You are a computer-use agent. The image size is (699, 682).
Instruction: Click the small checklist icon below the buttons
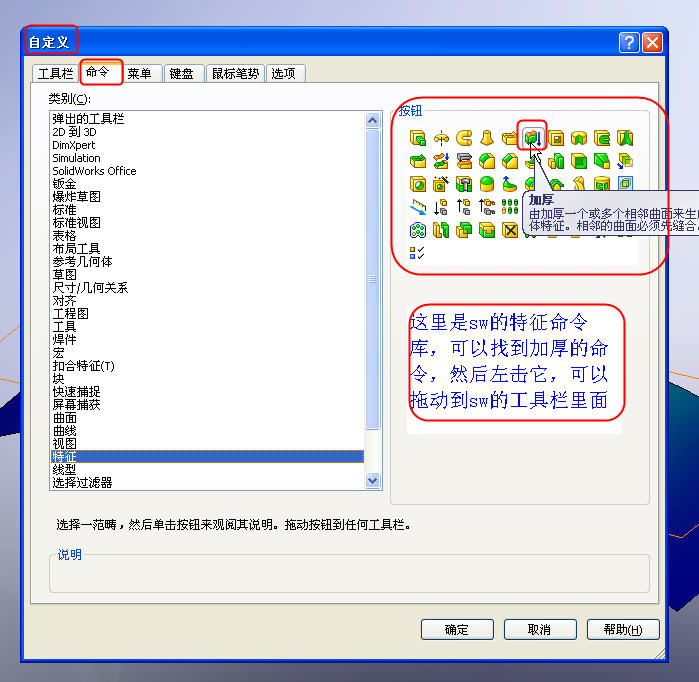(x=417, y=253)
